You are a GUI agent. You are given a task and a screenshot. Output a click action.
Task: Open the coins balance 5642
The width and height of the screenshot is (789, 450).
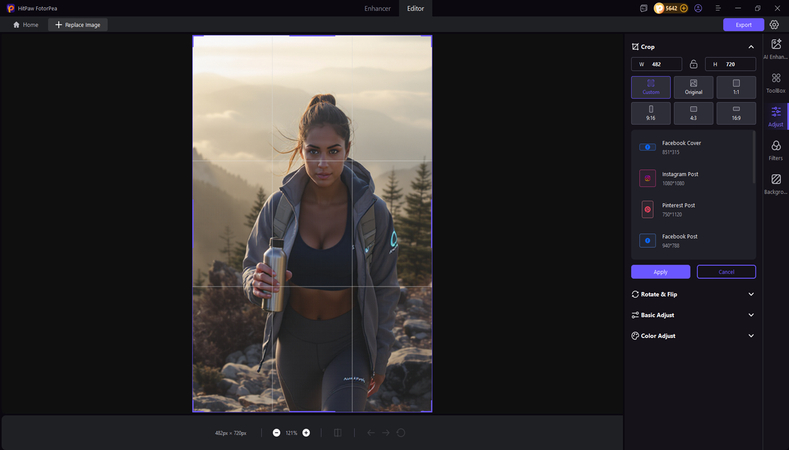tap(671, 9)
